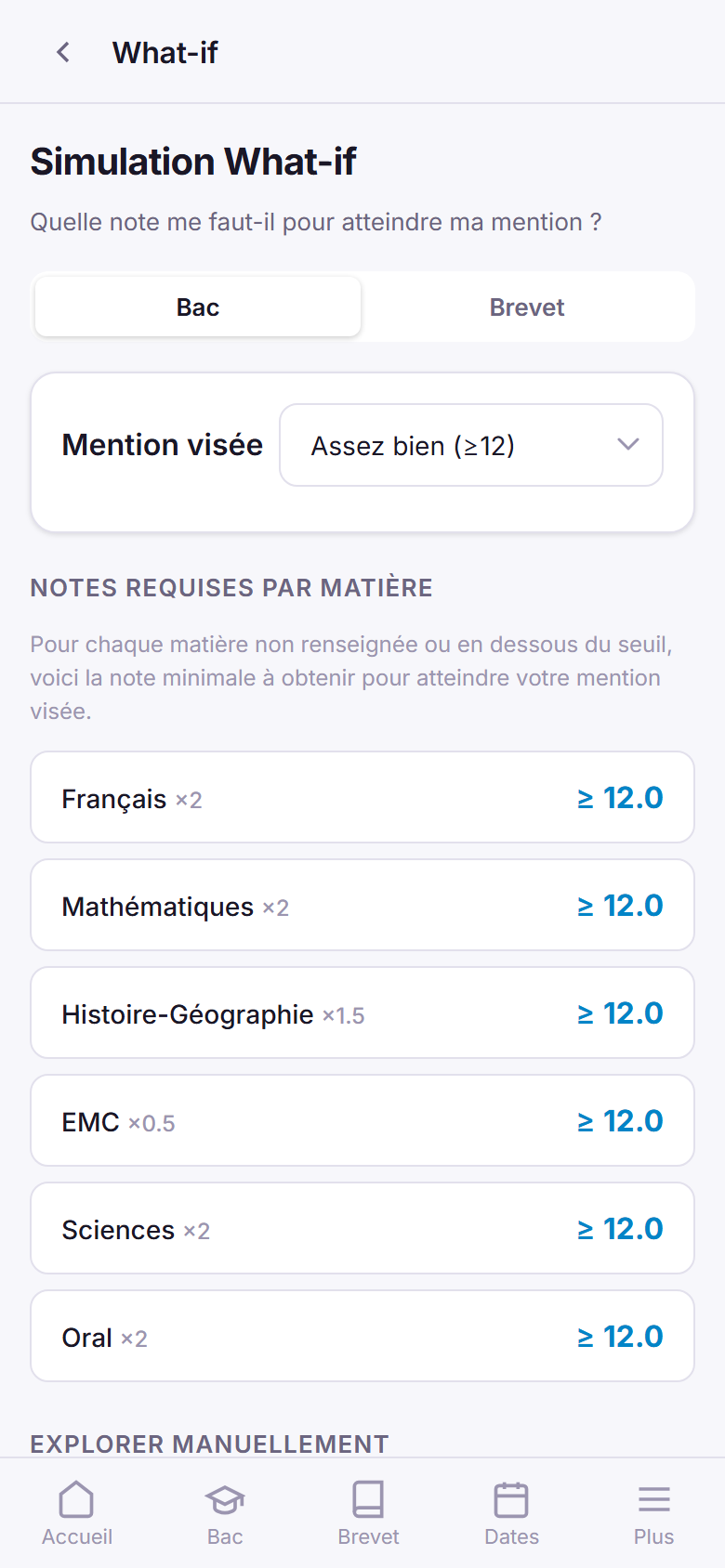Open the Accueil home icon
Screen dimensions: 725x1568
(x=76, y=1499)
